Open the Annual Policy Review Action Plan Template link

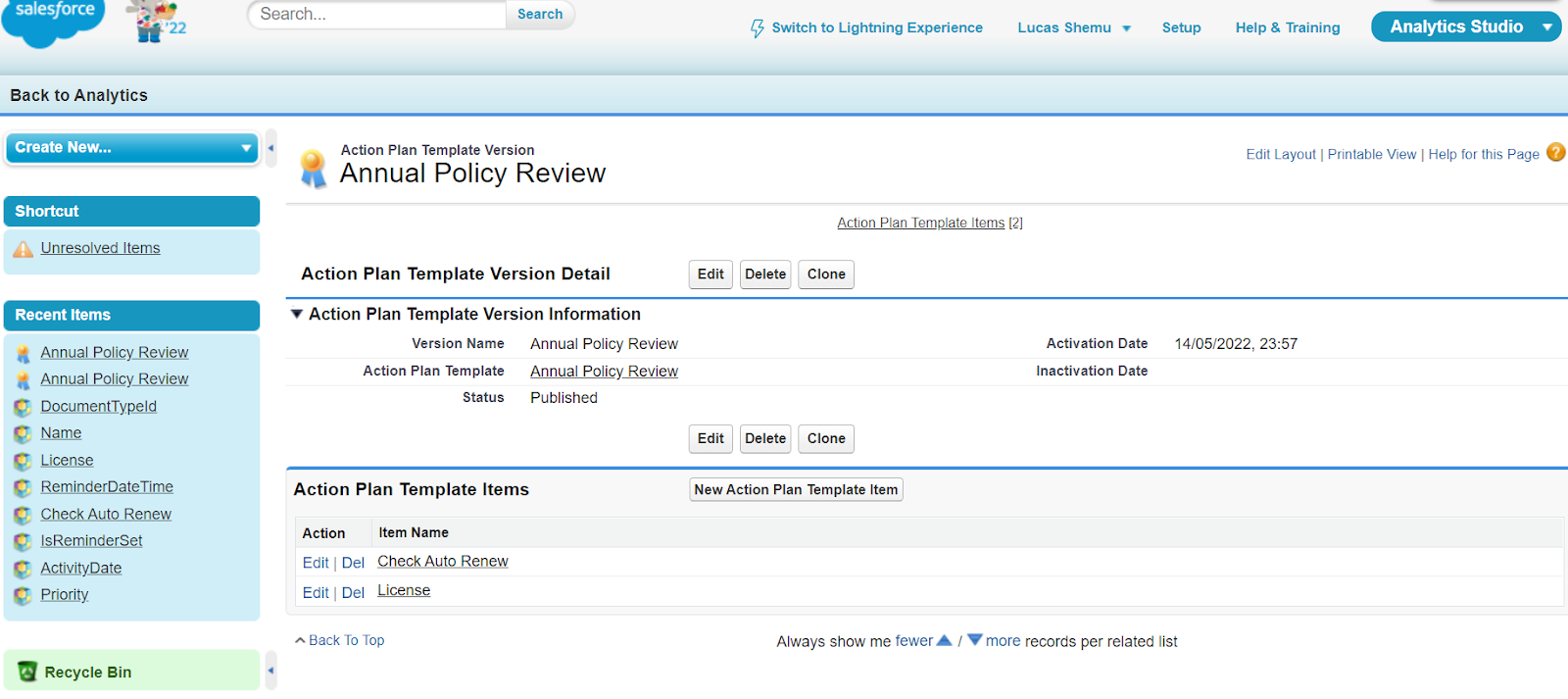604,372
